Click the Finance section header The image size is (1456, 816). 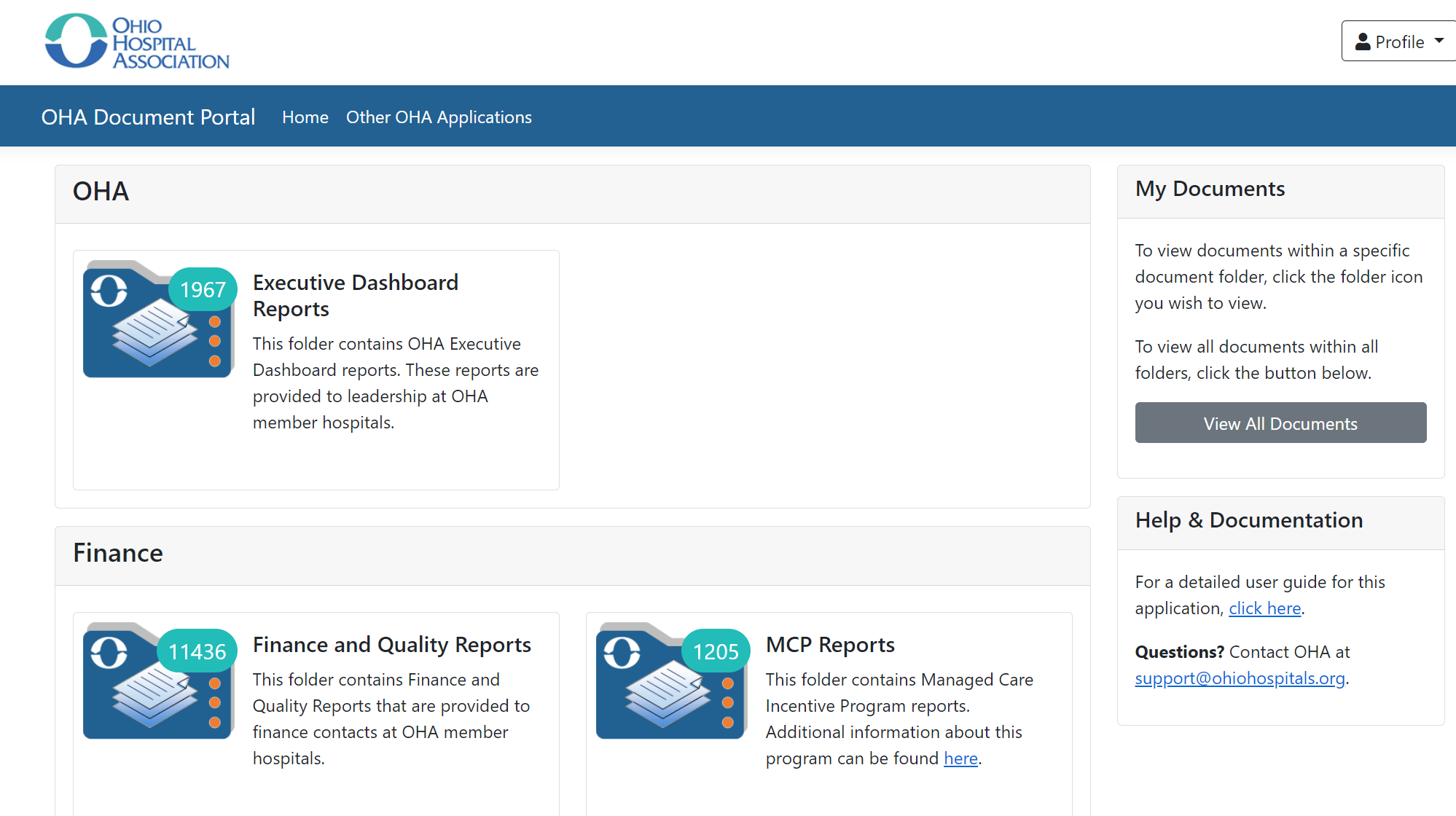(x=118, y=553)
